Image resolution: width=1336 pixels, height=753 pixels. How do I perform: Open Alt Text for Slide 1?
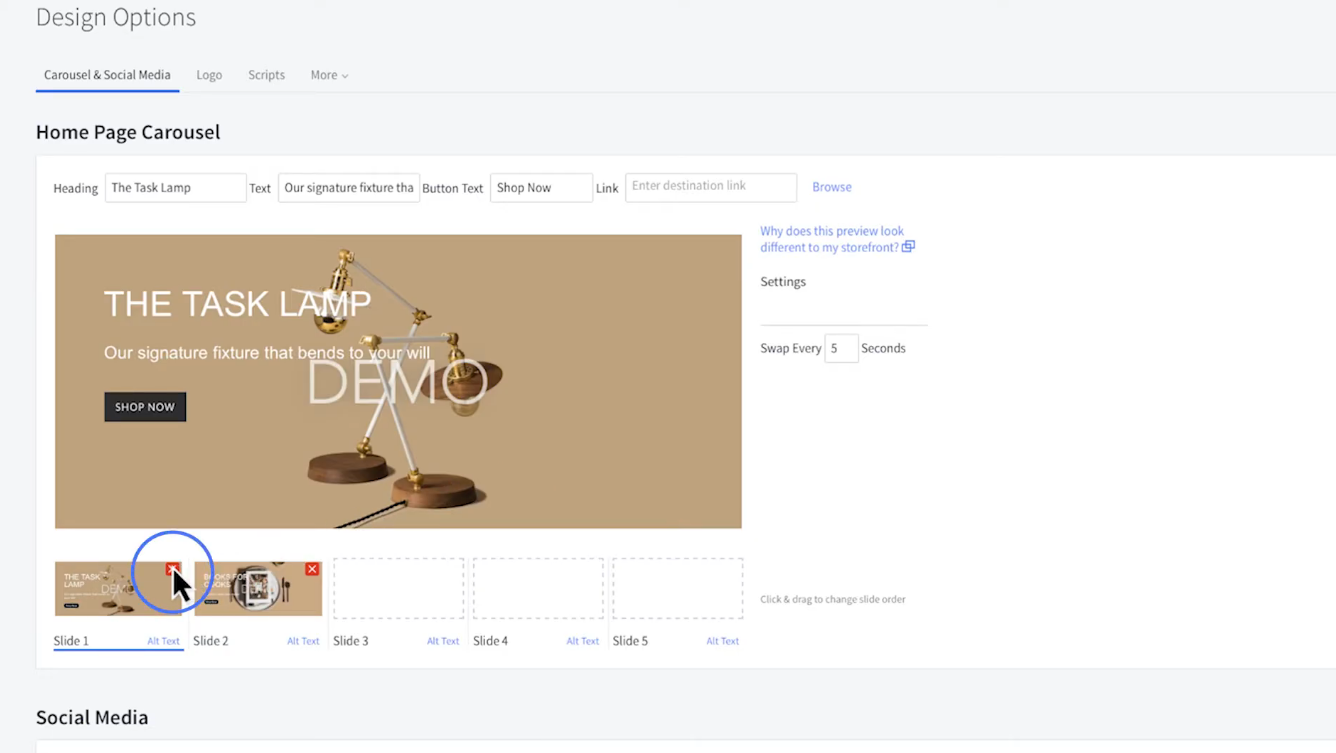163,641
